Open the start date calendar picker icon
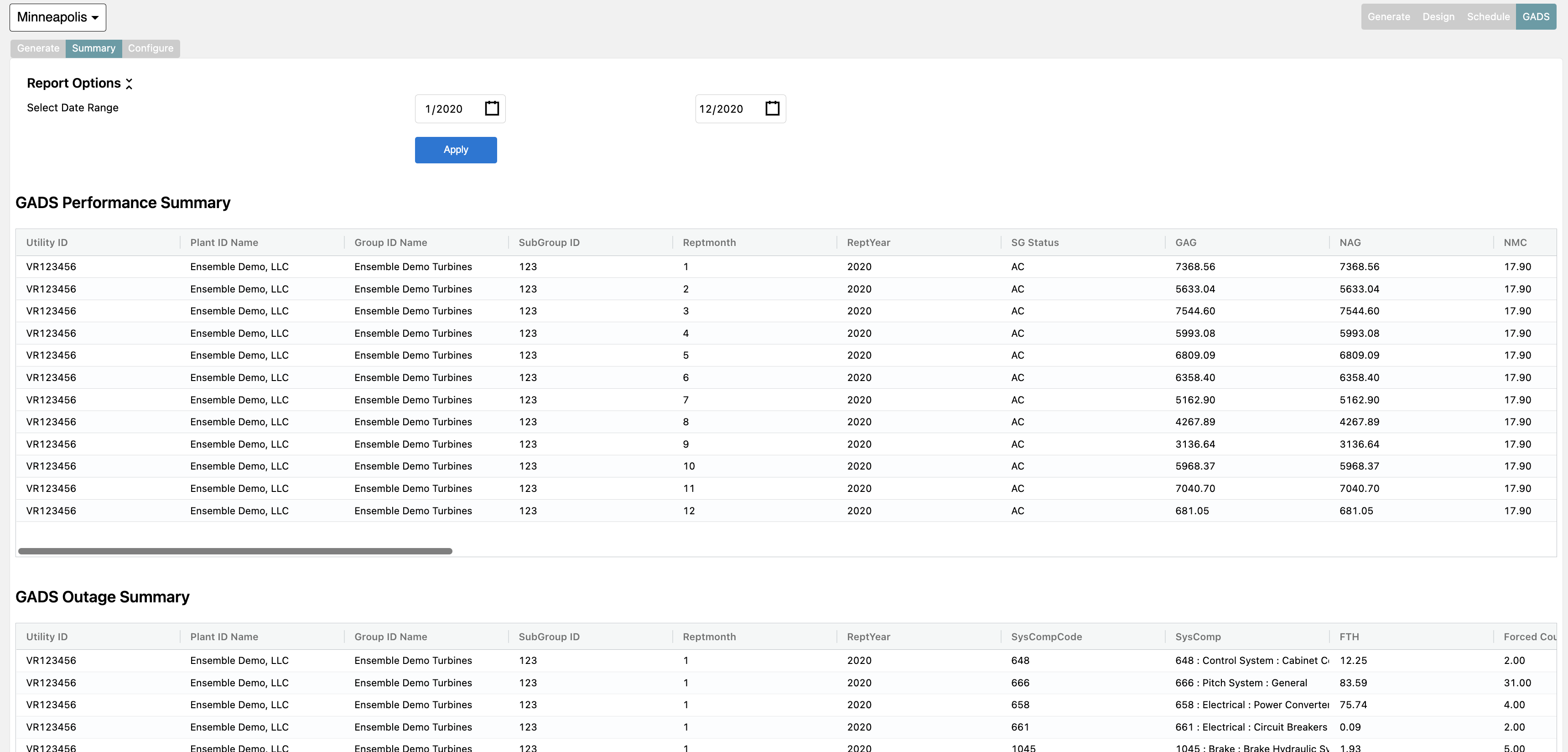The image size is (1568, 752). coord(492,109)
